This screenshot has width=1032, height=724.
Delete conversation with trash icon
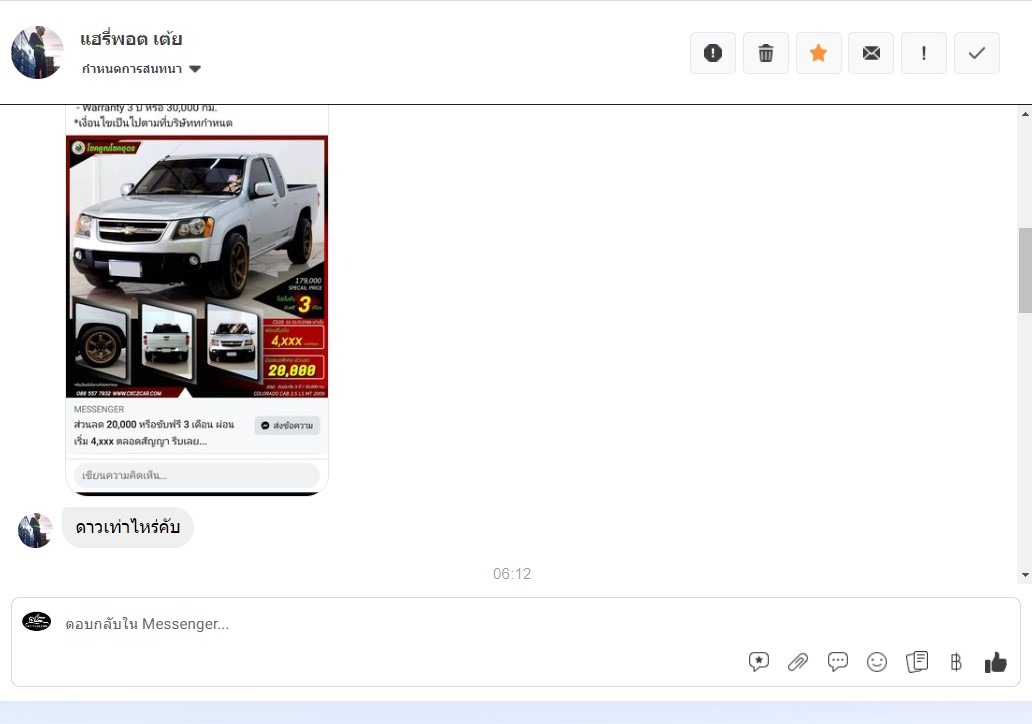(765, 53)
